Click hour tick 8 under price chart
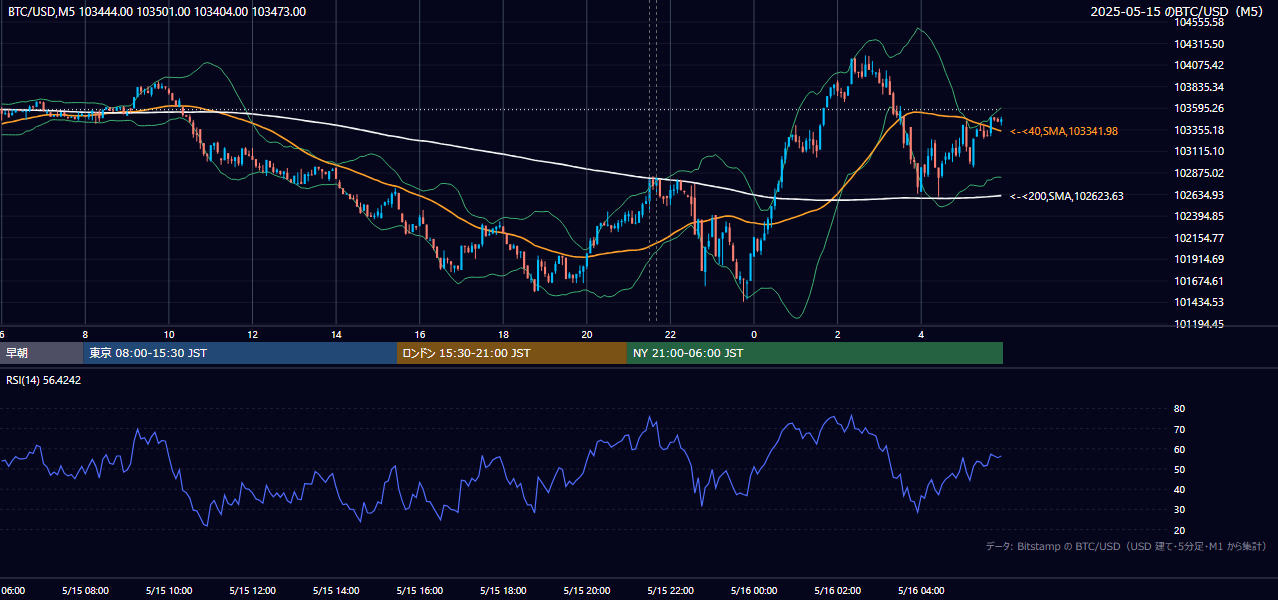This screenshot has width=1278, height=600. [85, 335]
